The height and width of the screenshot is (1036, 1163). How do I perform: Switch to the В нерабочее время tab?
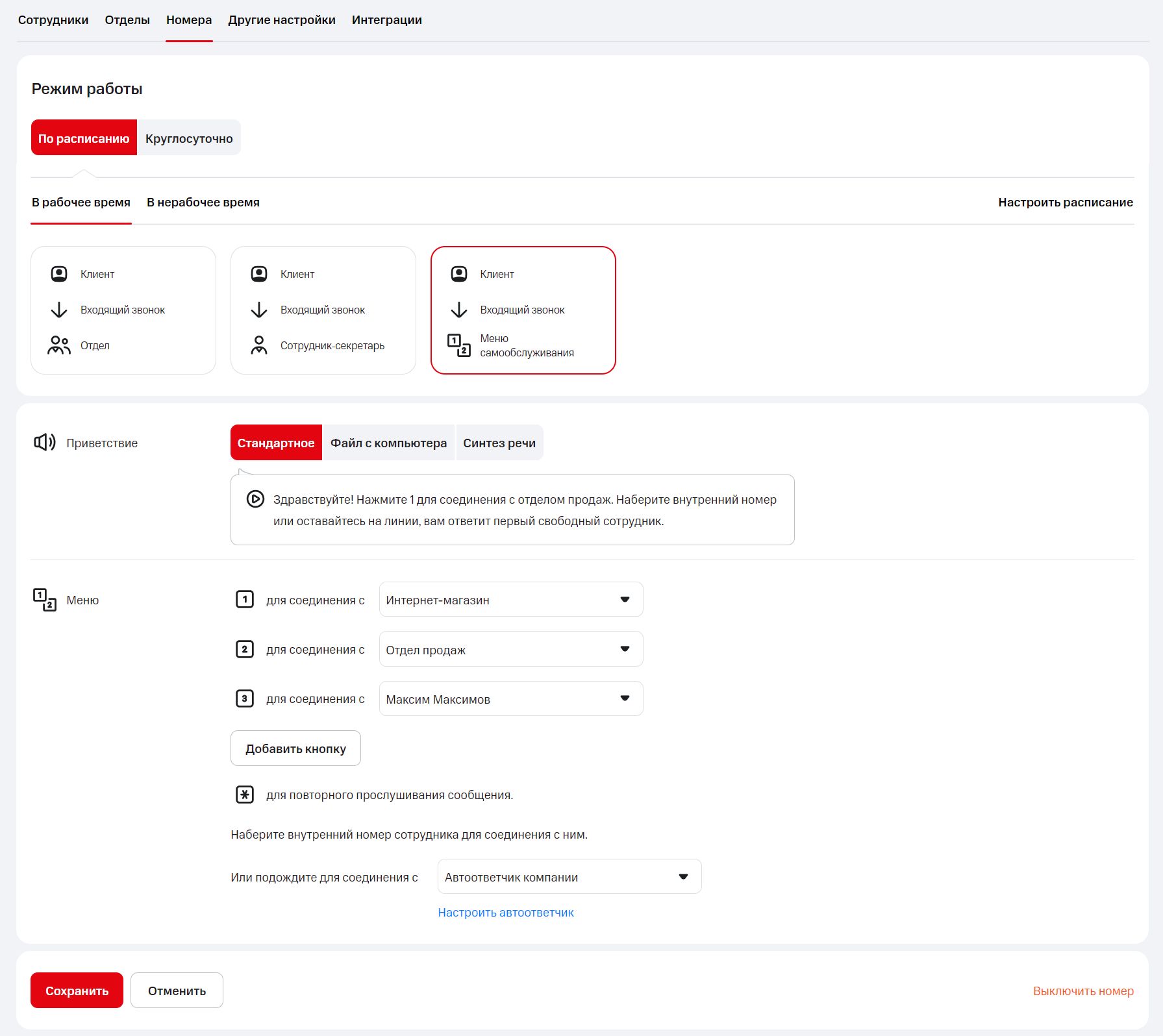tap(203, 203)
